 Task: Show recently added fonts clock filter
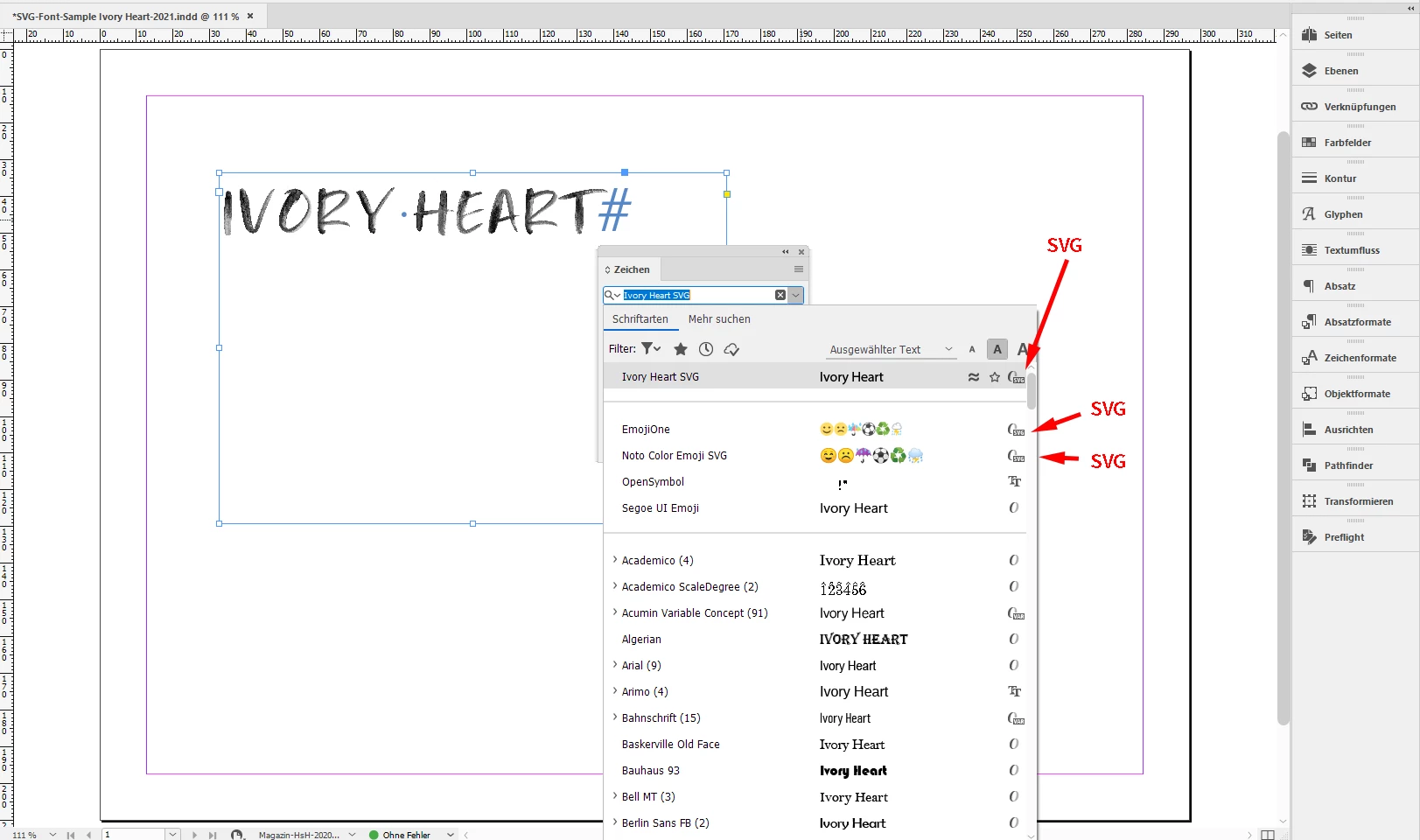(x=706, y=349)
